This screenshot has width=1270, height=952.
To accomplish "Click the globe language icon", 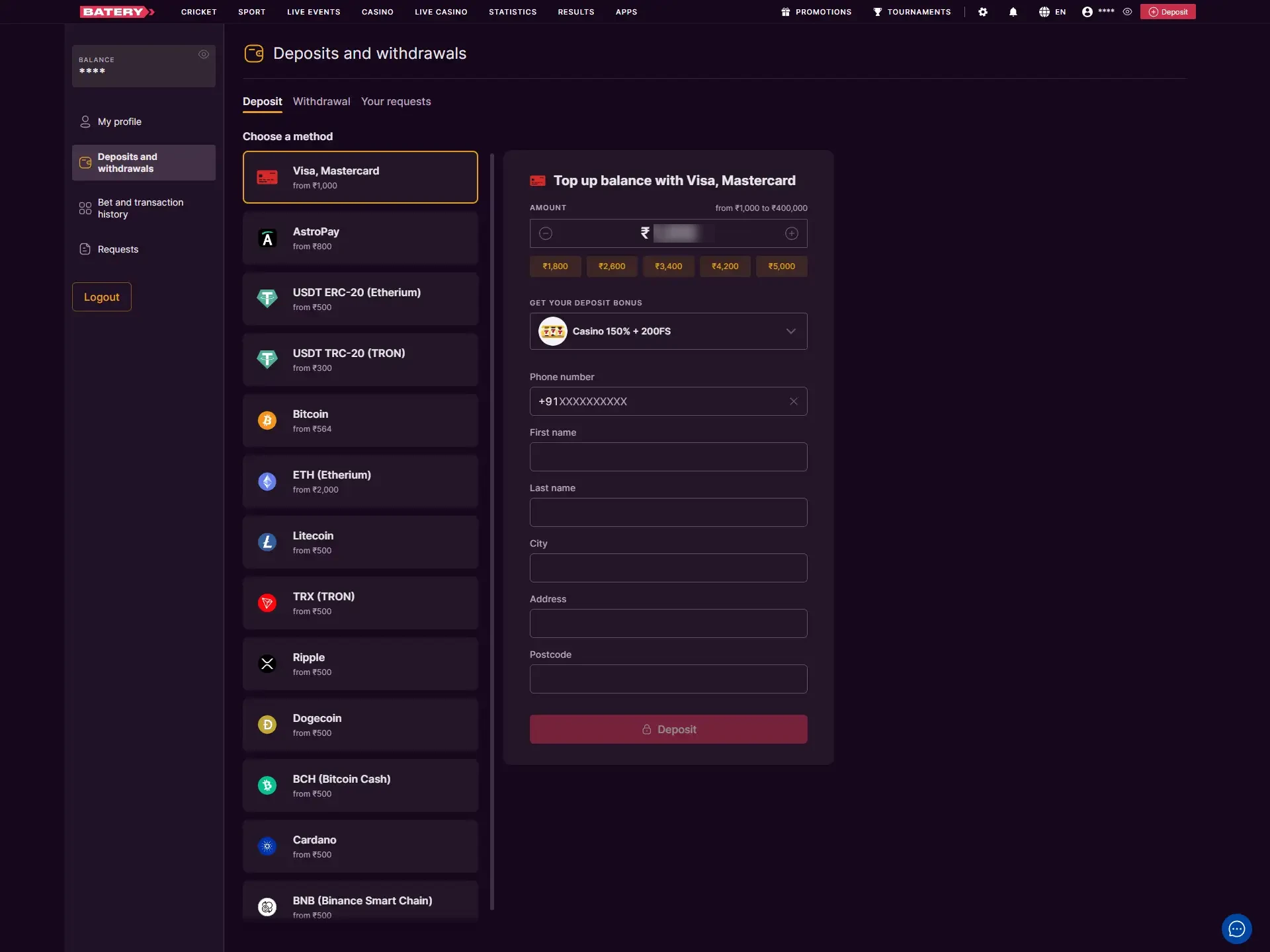I will tap(1044, 12).
